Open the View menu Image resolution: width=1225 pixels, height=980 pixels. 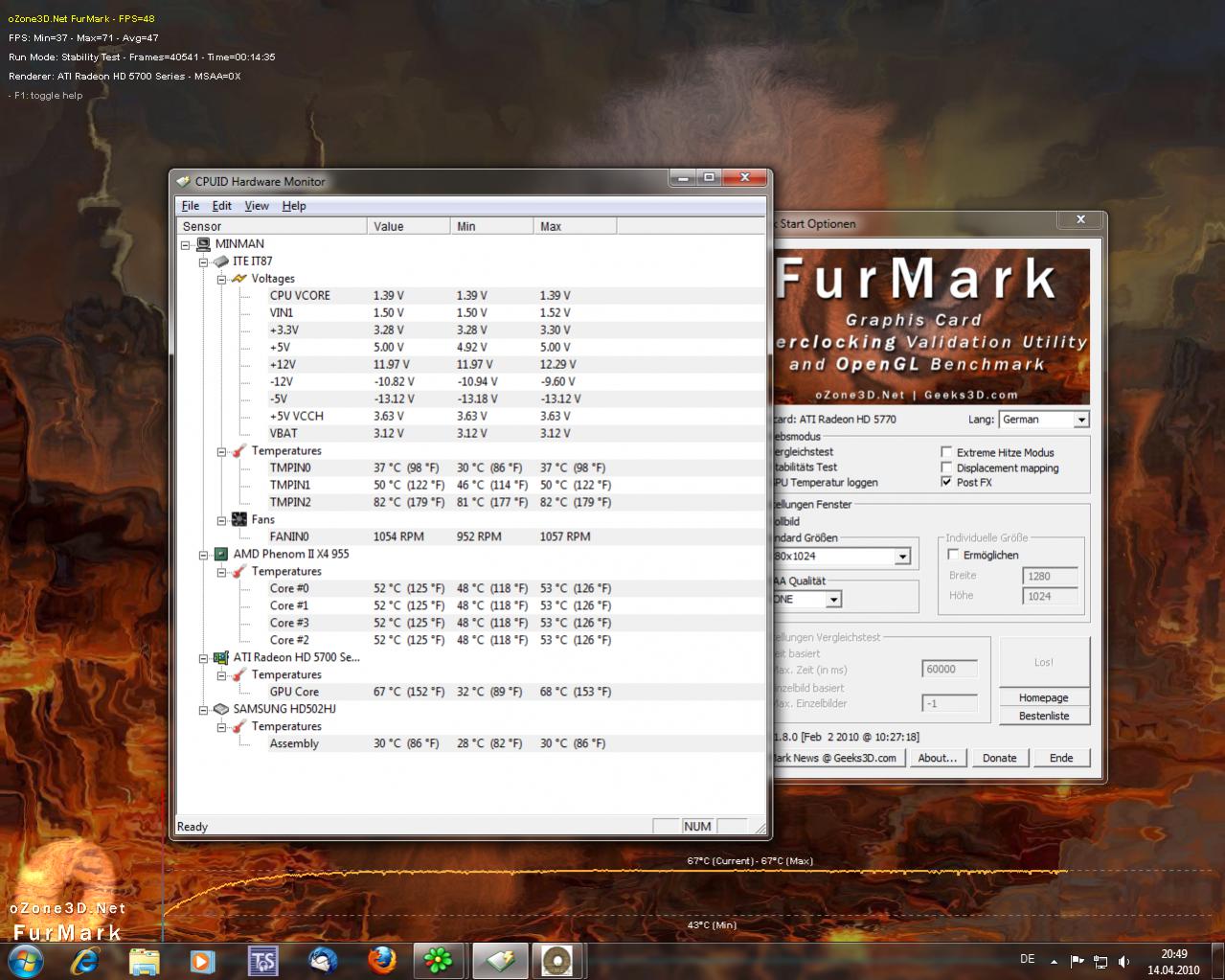point(257,206)
